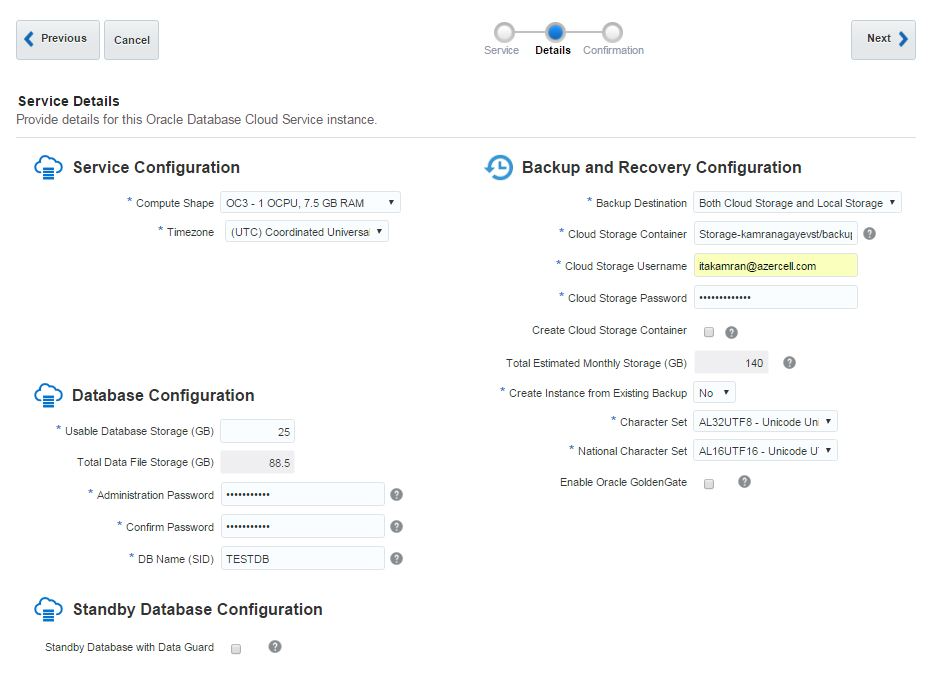
Task: Enable the Create Cloud Storage Container checkbox
Action: point(709,332)
